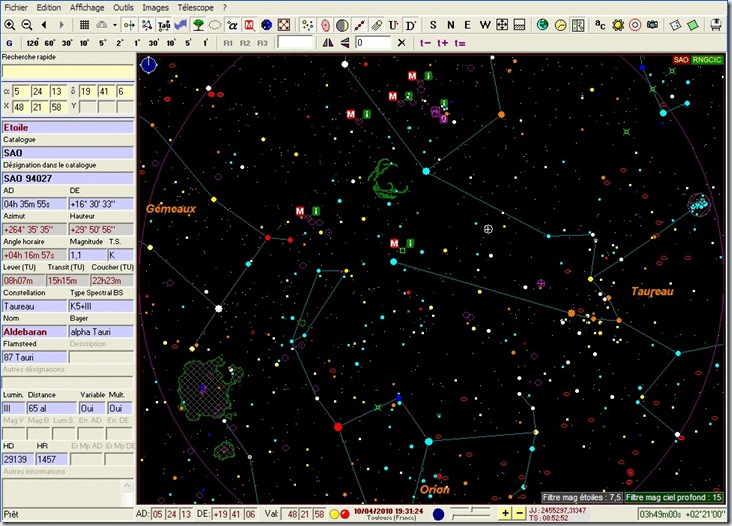
Task: Open the Télescope menu
Action: point(195,7)
